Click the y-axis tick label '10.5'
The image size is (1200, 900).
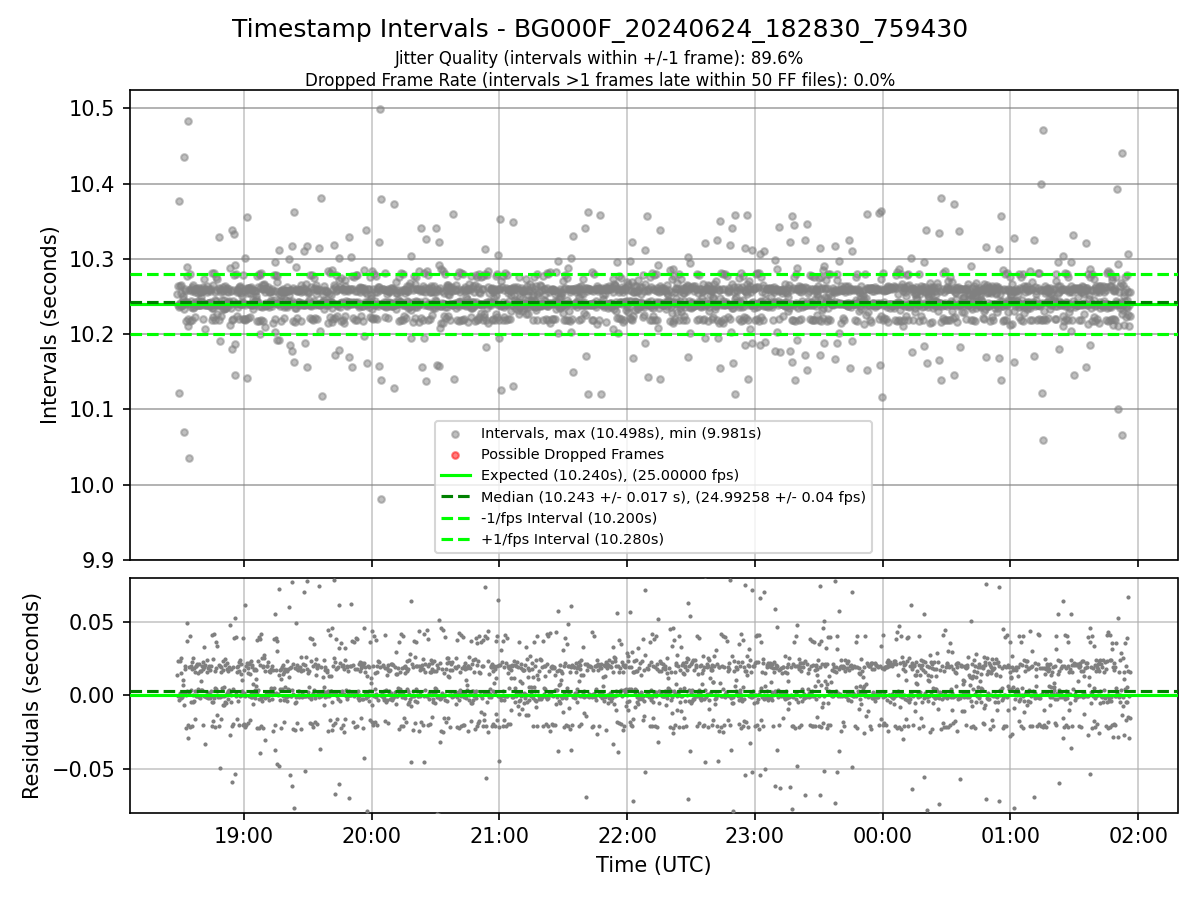point(92,109)
